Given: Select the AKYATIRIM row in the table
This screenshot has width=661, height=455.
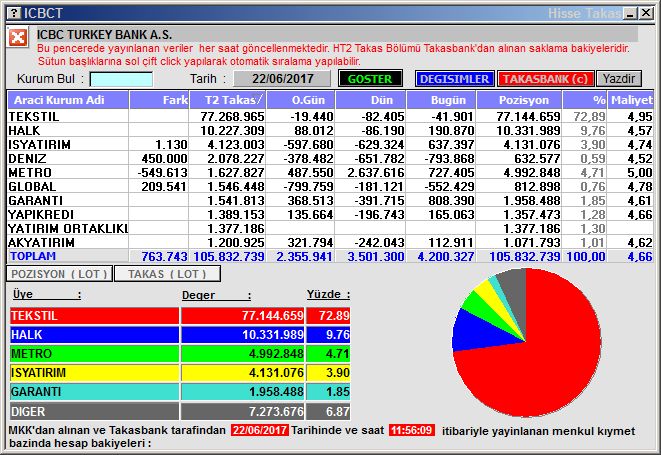Looking at the screenshot, I should (330, 242).
